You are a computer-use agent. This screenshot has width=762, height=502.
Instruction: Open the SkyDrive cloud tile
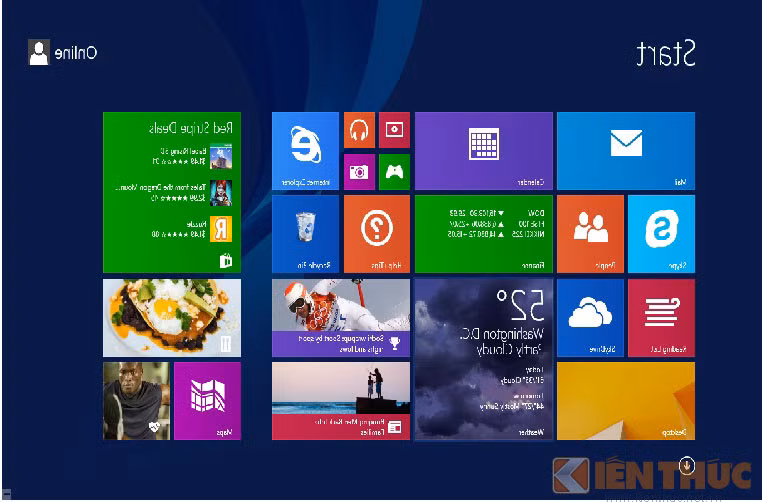(590, 317)
